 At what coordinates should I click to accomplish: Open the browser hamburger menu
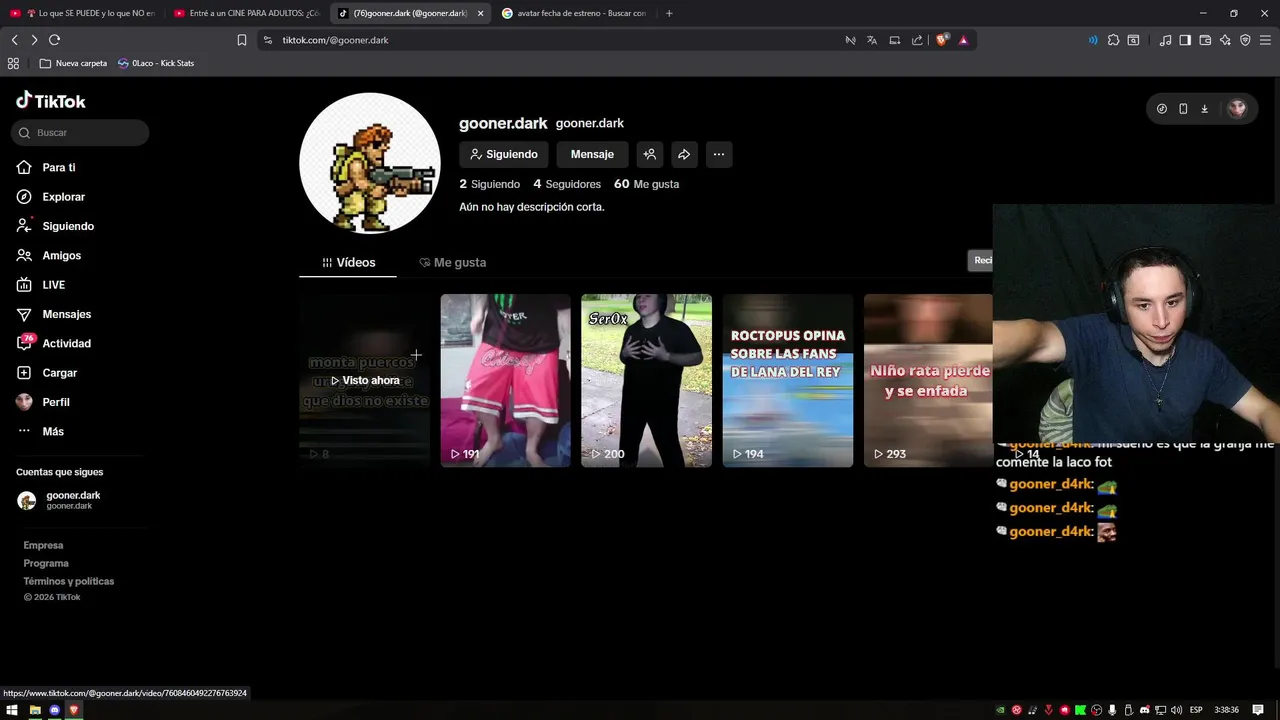1265,40
